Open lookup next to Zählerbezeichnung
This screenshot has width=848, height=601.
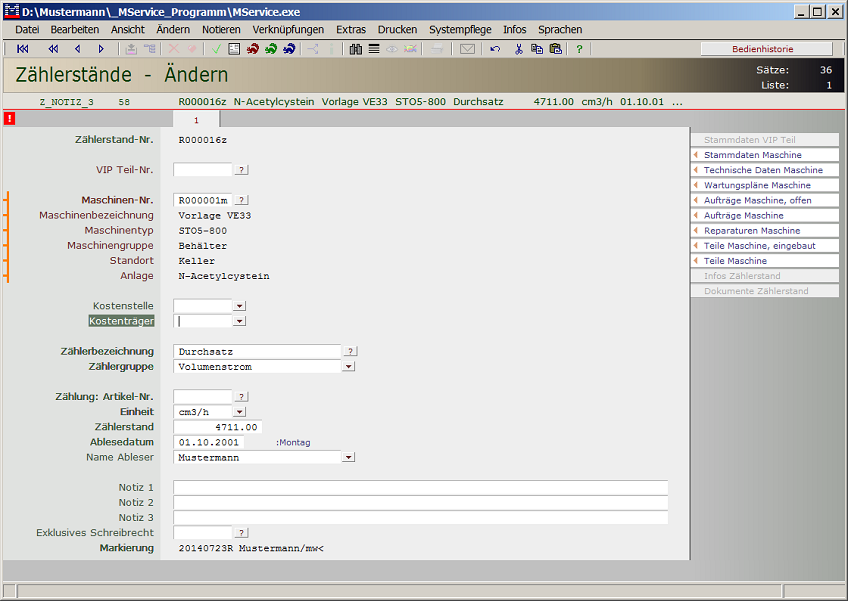coord(350,351)
